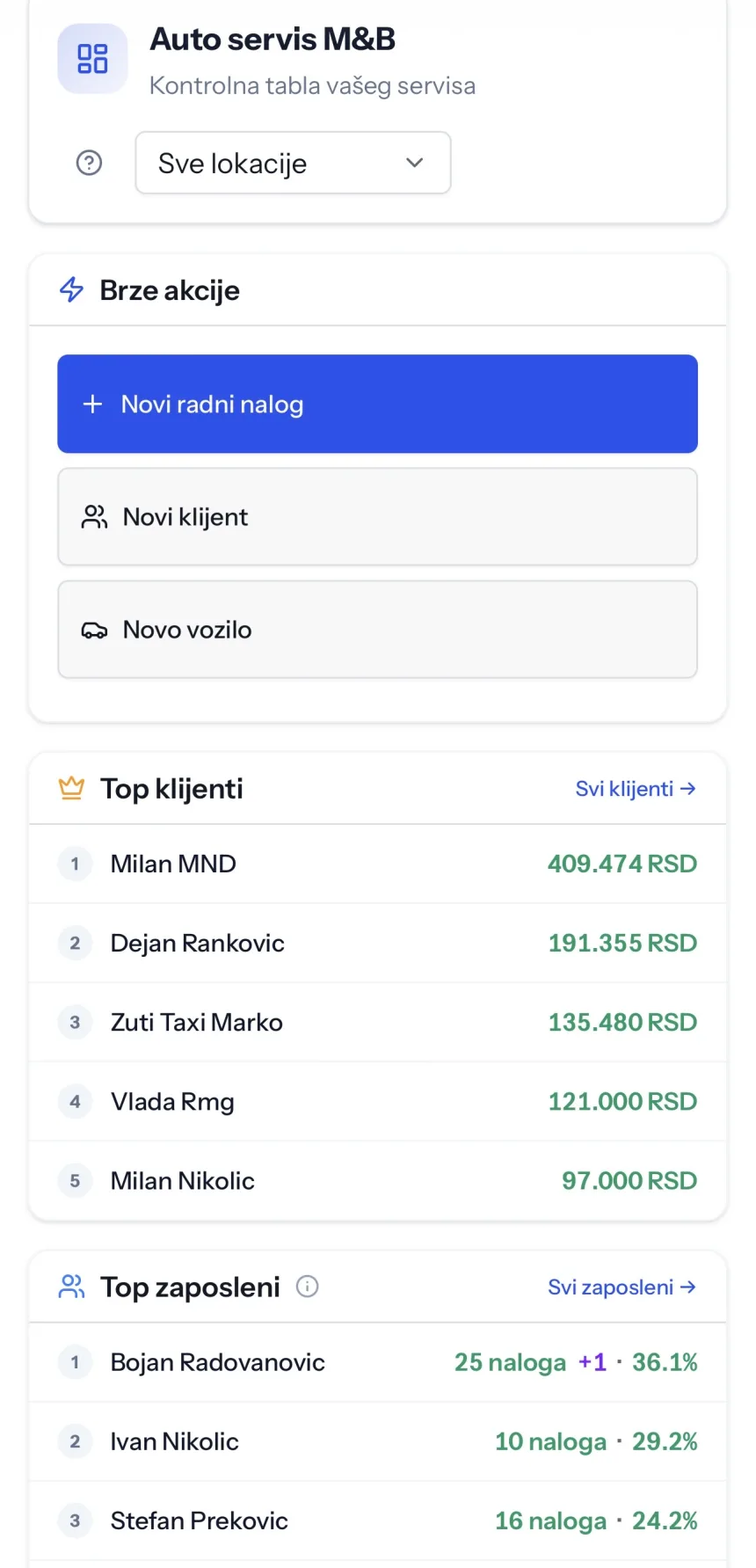Click the amount 121.000 RSD
Screen dimensions: 756x1568
(622, 1101)
